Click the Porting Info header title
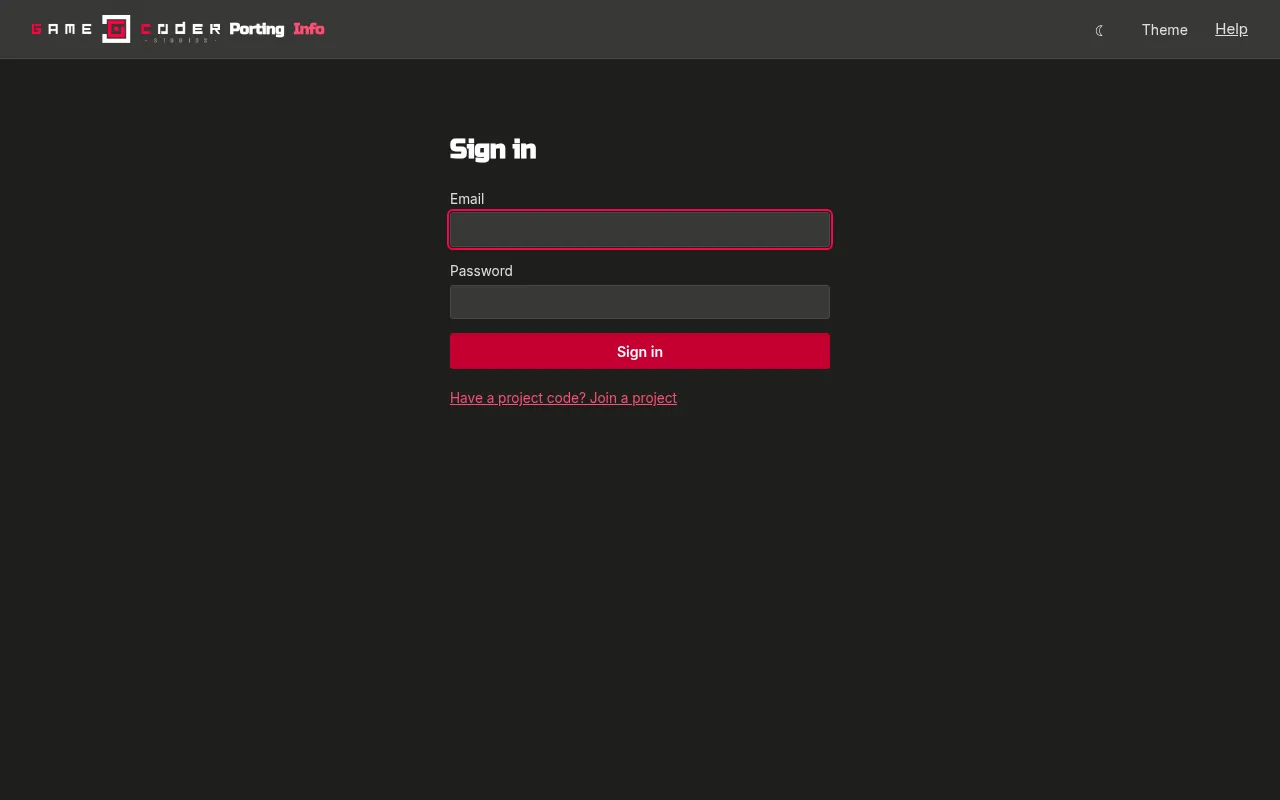Image resolution: width=1280 pixels, height=800 pixels. pyautogui.click(x=277, y=29)
